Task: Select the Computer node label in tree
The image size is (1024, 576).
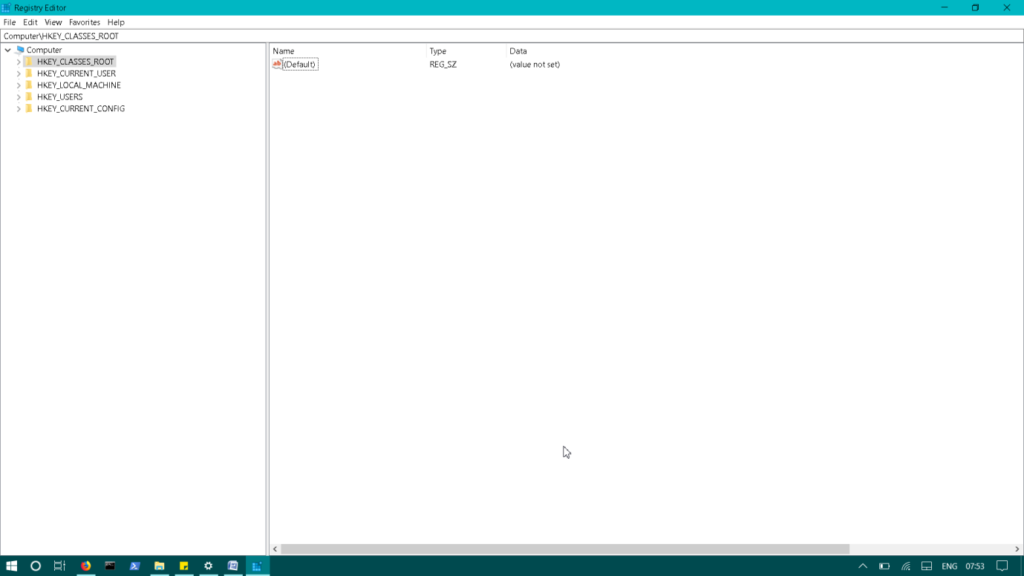Action: [44, 50]
